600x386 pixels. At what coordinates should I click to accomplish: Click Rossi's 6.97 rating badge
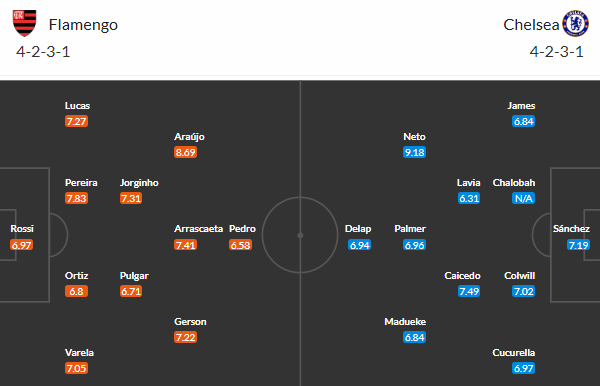click(21, 245)
